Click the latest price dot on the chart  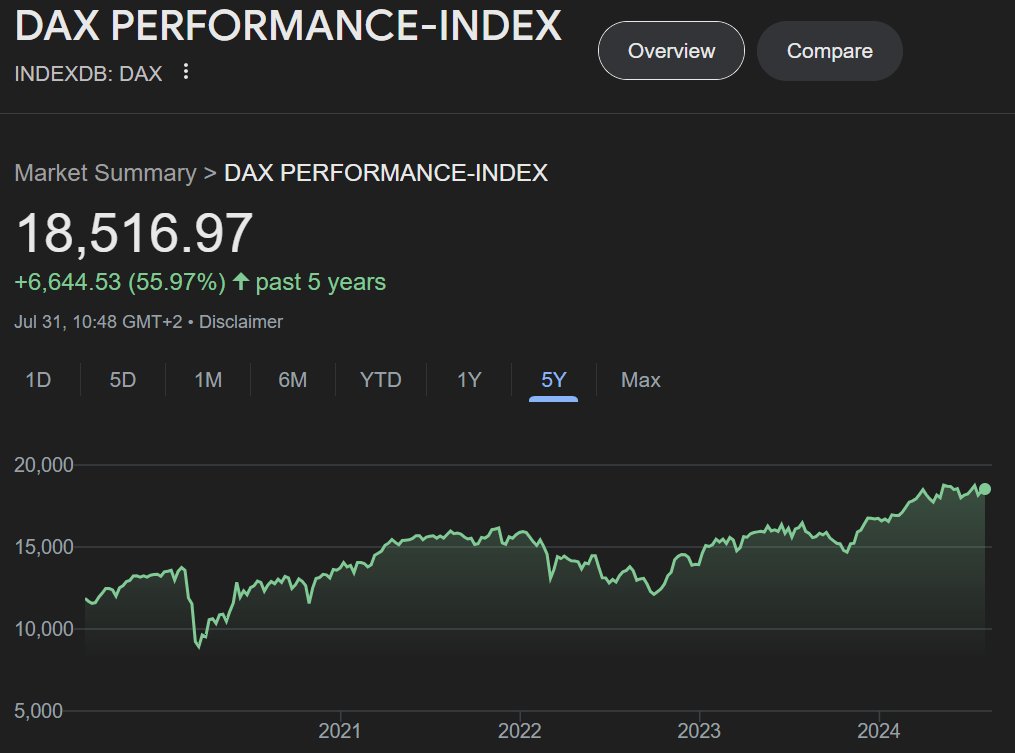pyautogui.click(x=983, y=488)
